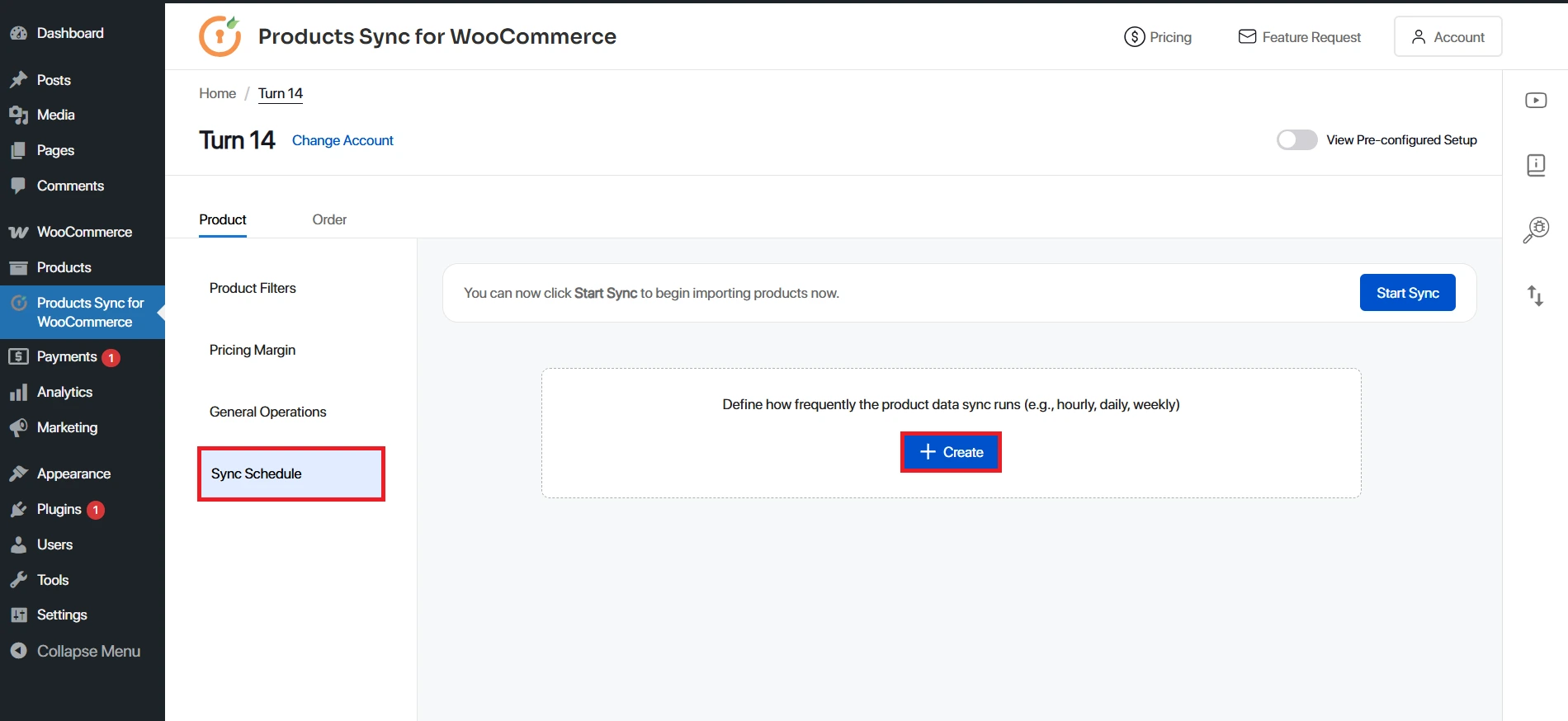
Task: Click the Feature Request envelope icon
Action: [1247, 36]
